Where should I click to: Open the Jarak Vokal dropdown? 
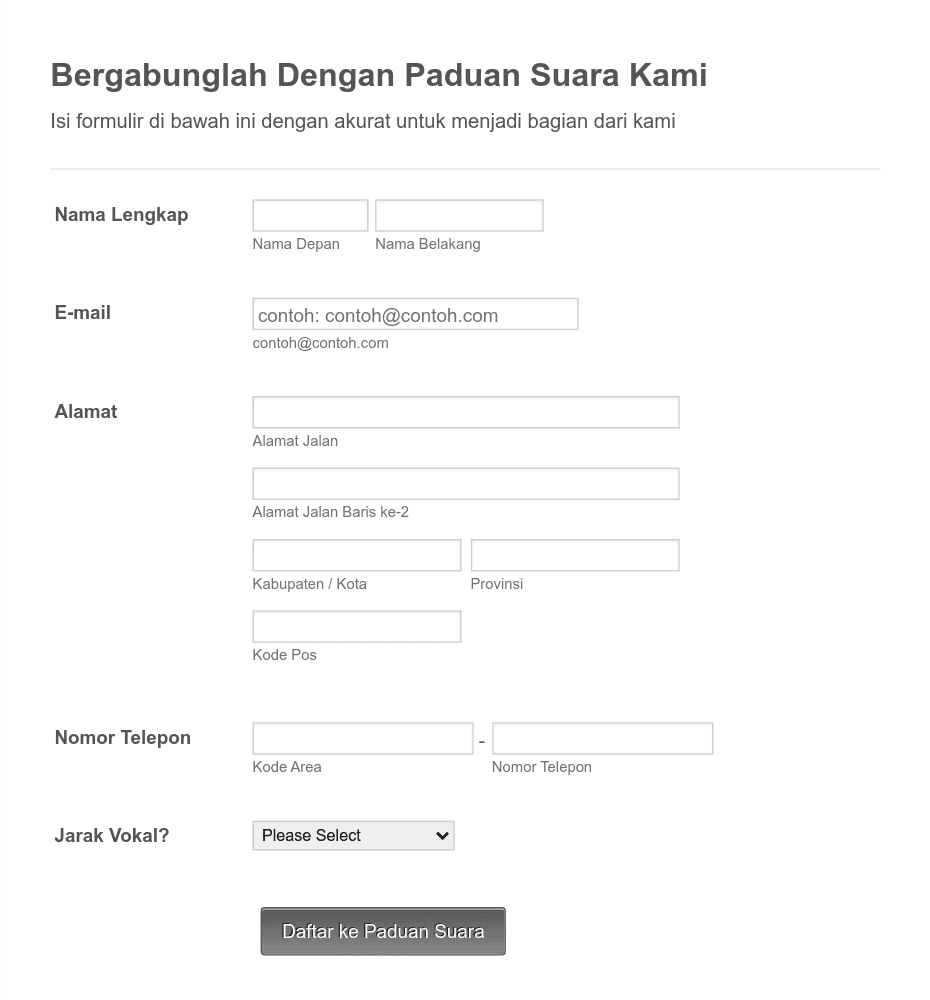tap(353, 835)
